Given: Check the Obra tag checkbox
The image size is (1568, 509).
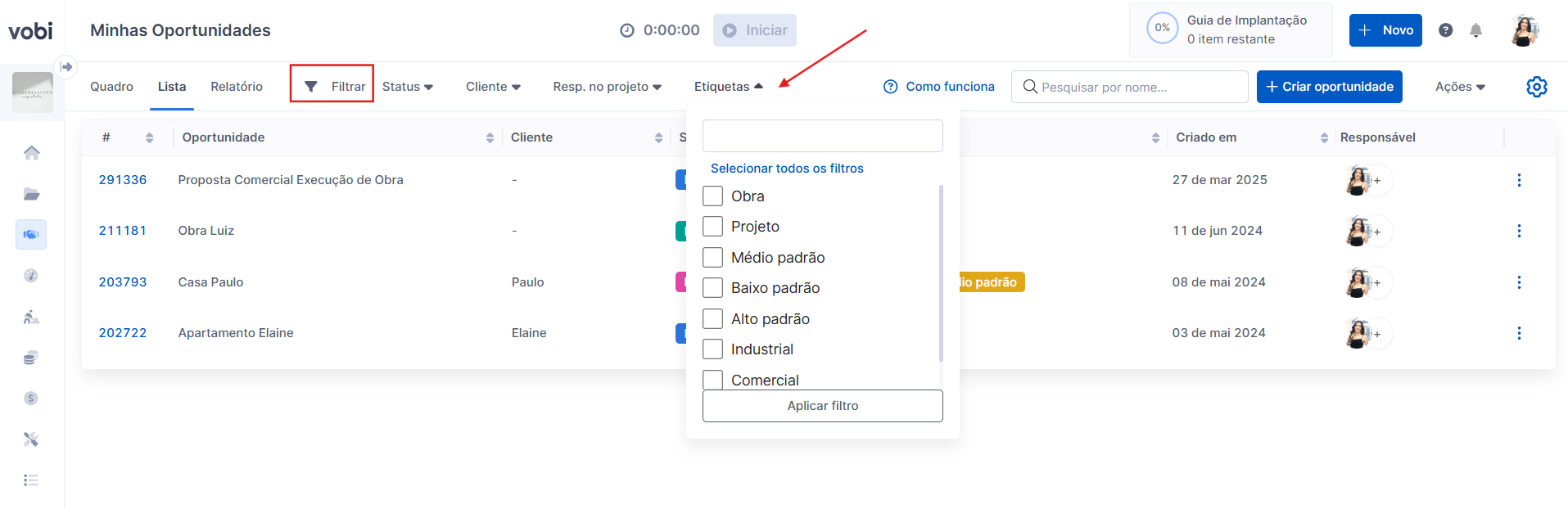Looking at the screenshot, I should tap(713, 196).
